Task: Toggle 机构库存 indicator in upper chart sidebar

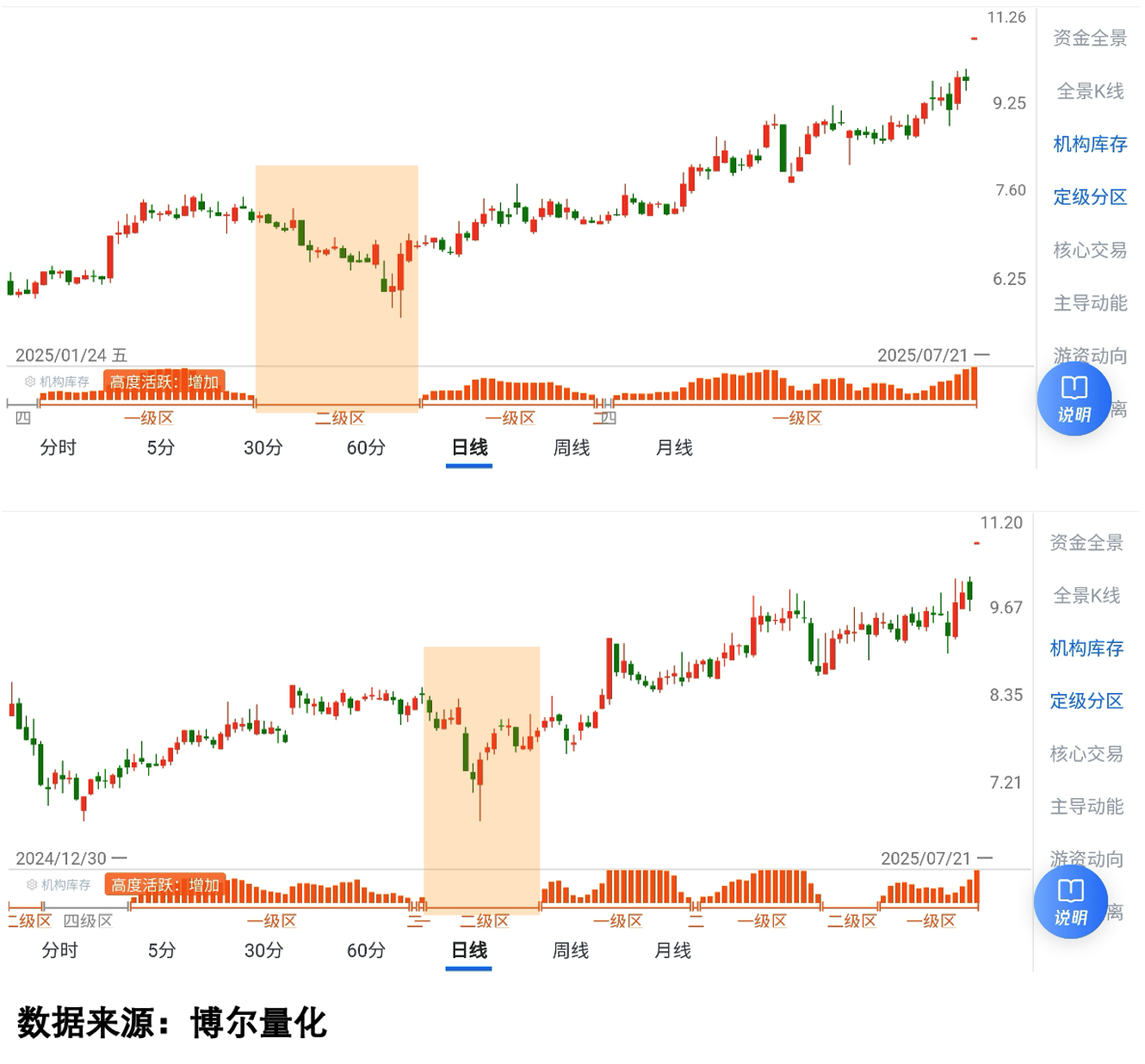Action: pyautogui.click(x=1090, y=144)
